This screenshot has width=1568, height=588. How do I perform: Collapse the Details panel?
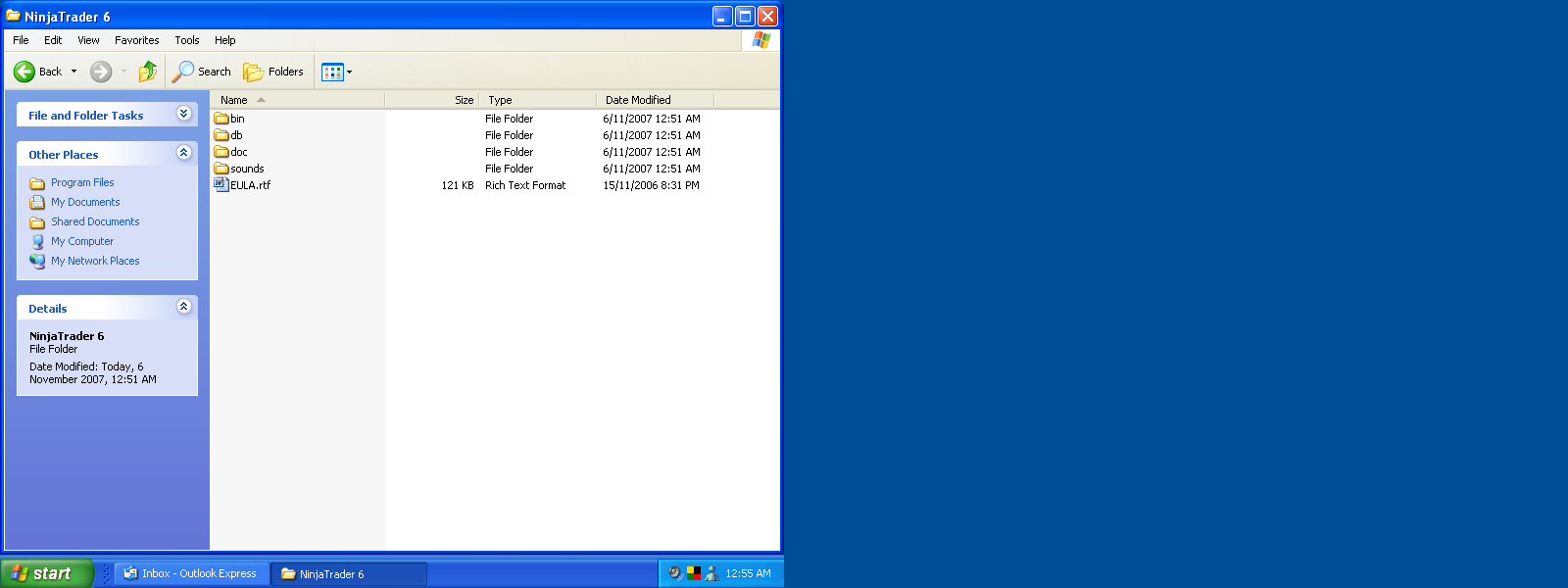[183, 307]
